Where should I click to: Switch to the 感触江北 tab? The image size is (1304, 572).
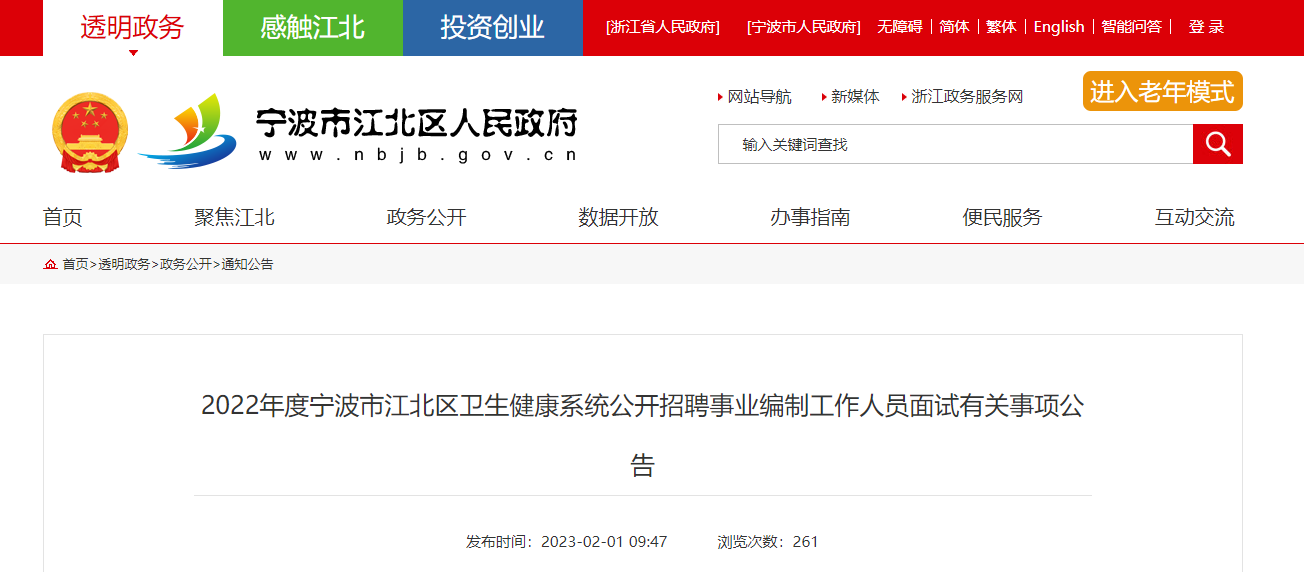313,28
